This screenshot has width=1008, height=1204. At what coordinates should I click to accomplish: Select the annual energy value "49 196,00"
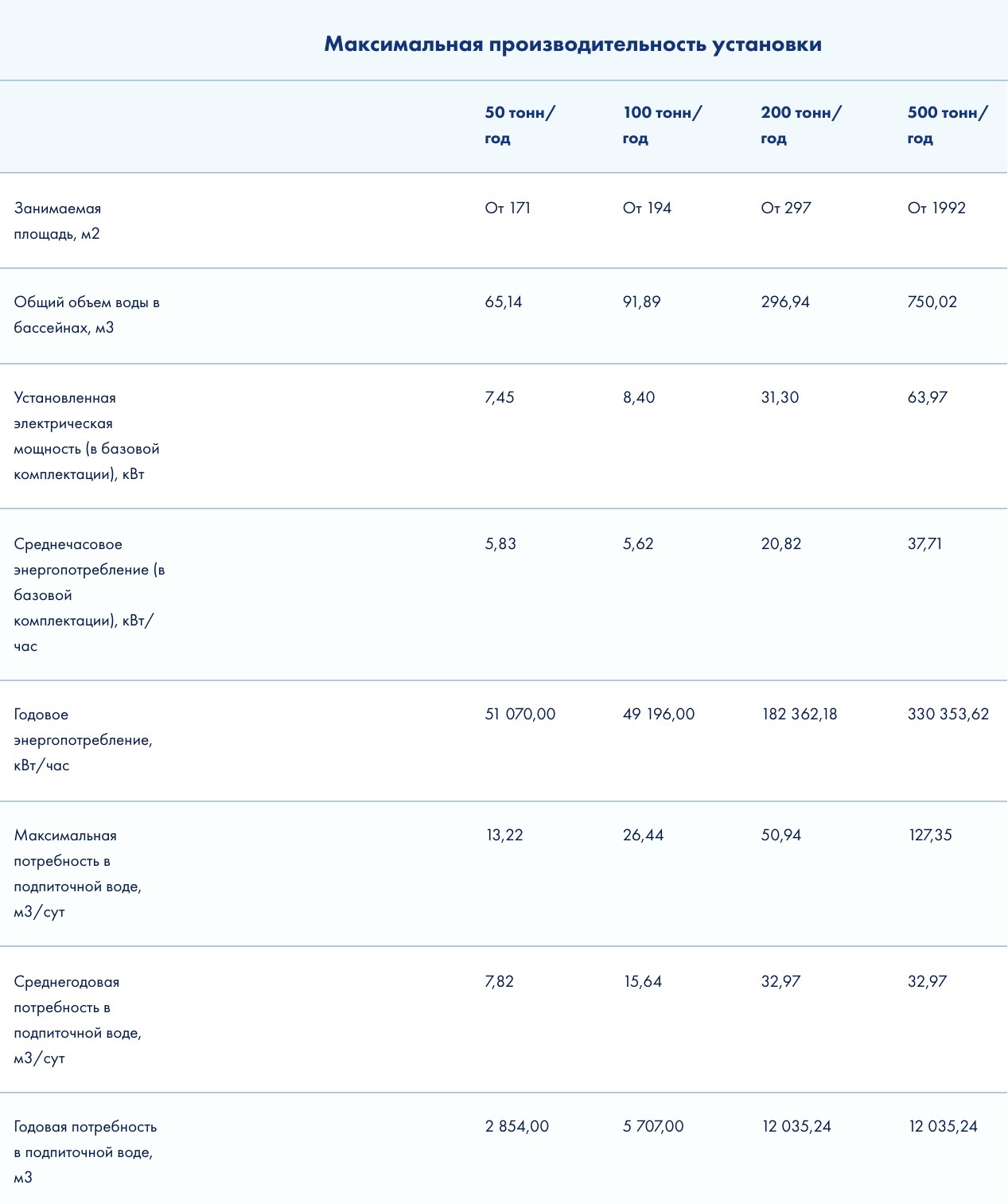pos(659,715)
